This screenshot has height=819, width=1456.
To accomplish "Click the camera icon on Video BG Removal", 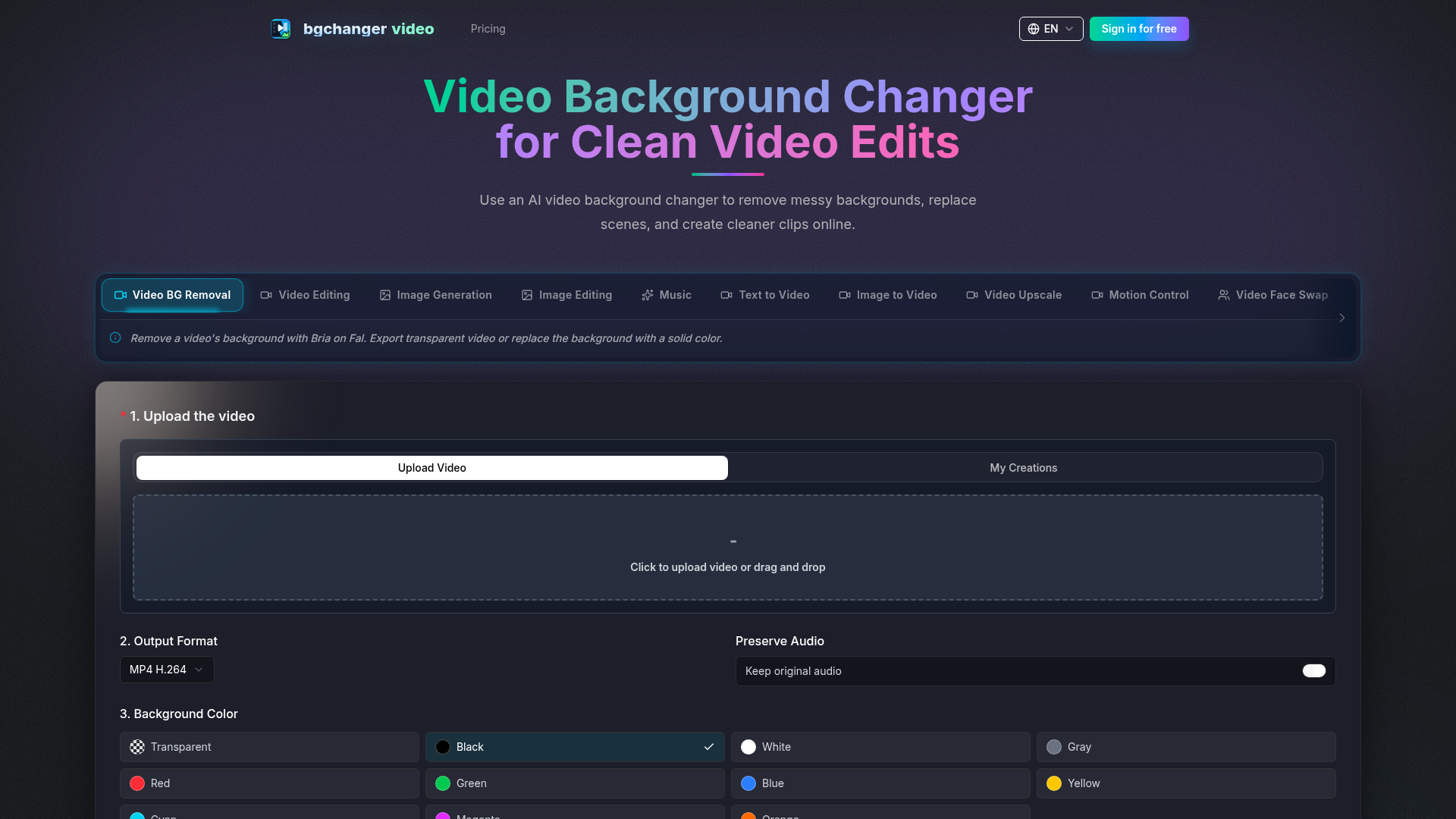I will (121, 295).
